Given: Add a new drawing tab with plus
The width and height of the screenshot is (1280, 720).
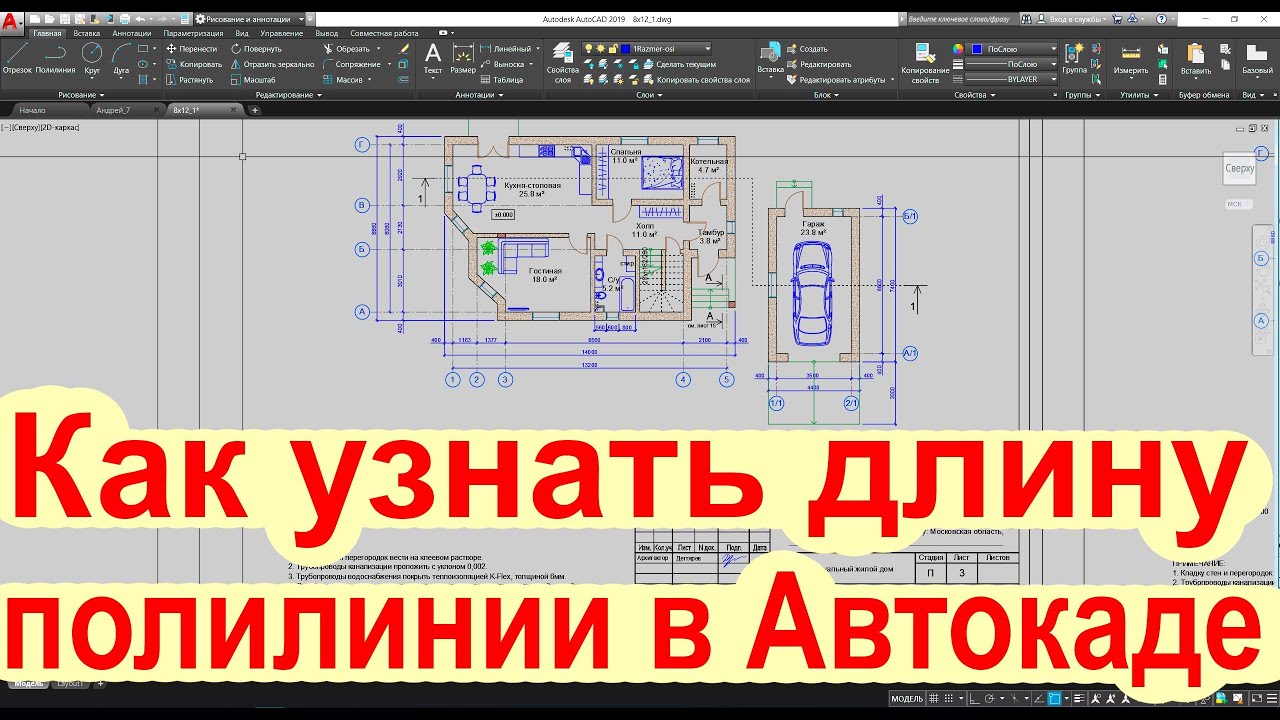Looking at the screenshot, I should (255, 110).
